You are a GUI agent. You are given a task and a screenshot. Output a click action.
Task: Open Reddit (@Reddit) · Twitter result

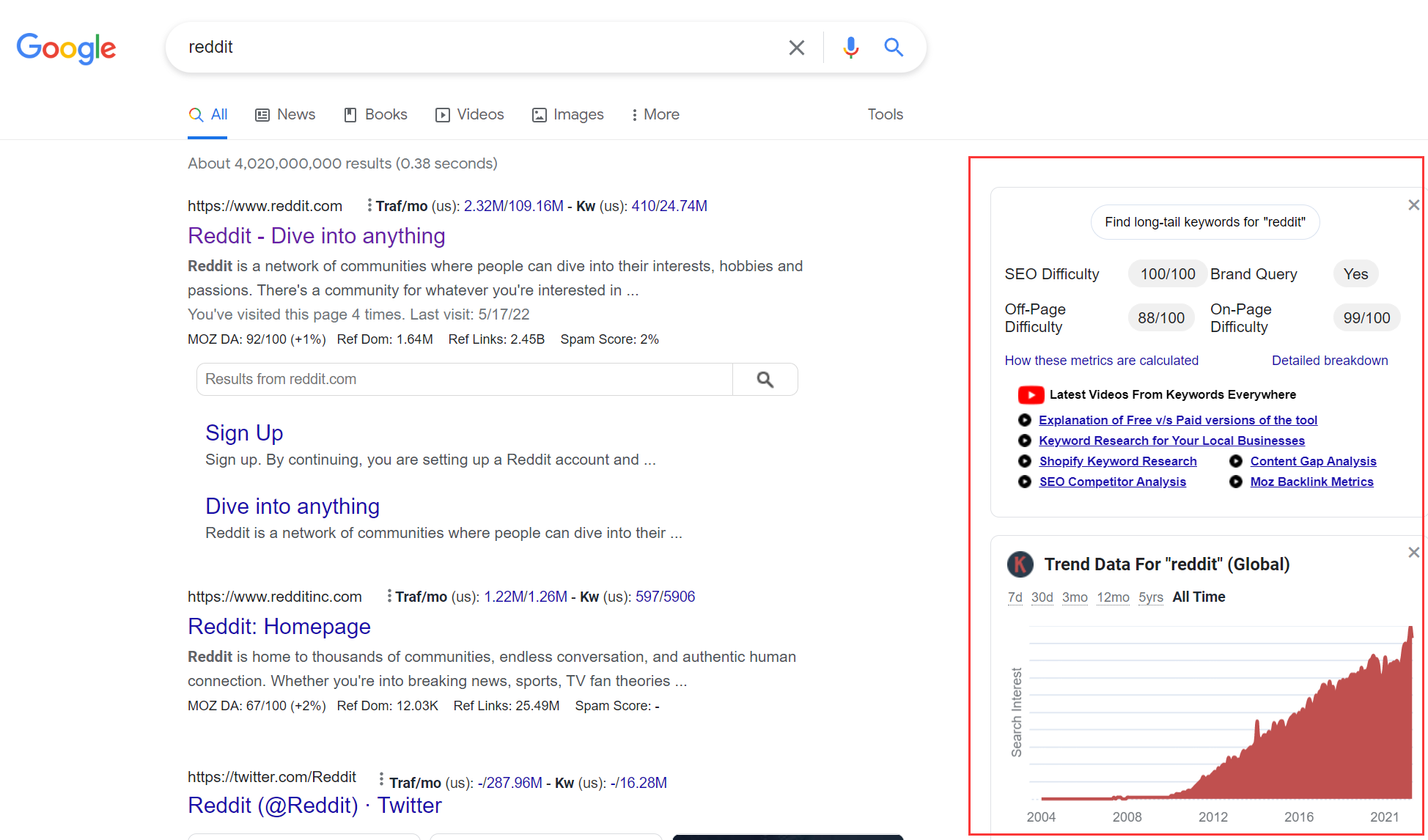click(x=314, y=806)
